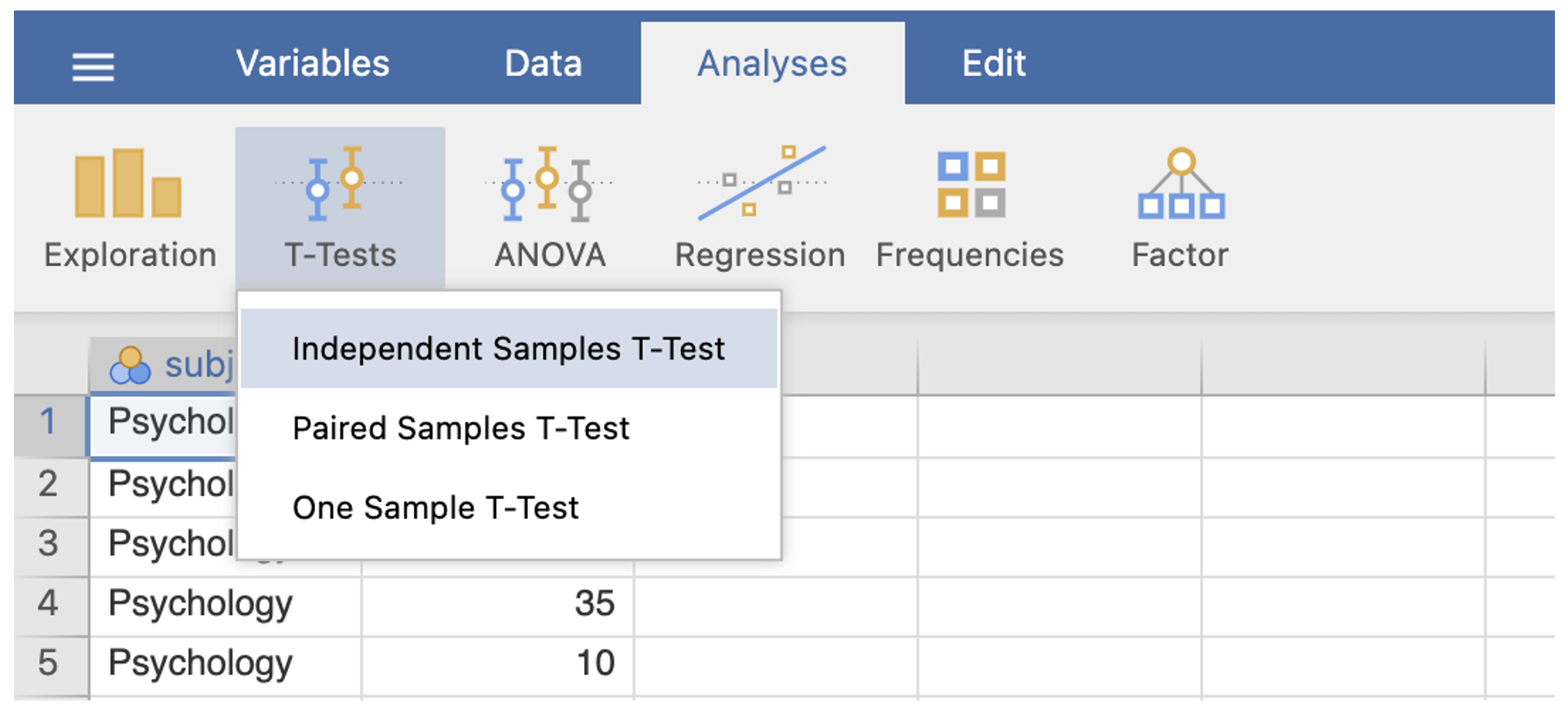Click the Exploration bar chart icon
The height and width of the screenshot is (724, 1568).
coord(128,184)
